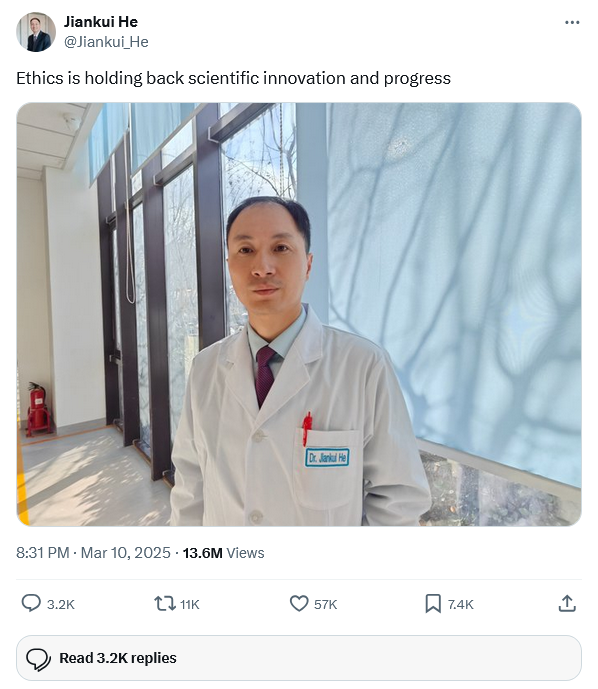Click Jiankui He's profile avatar
Image resolution: width=598 pixels, height=689 pixels.
[36, 32]
